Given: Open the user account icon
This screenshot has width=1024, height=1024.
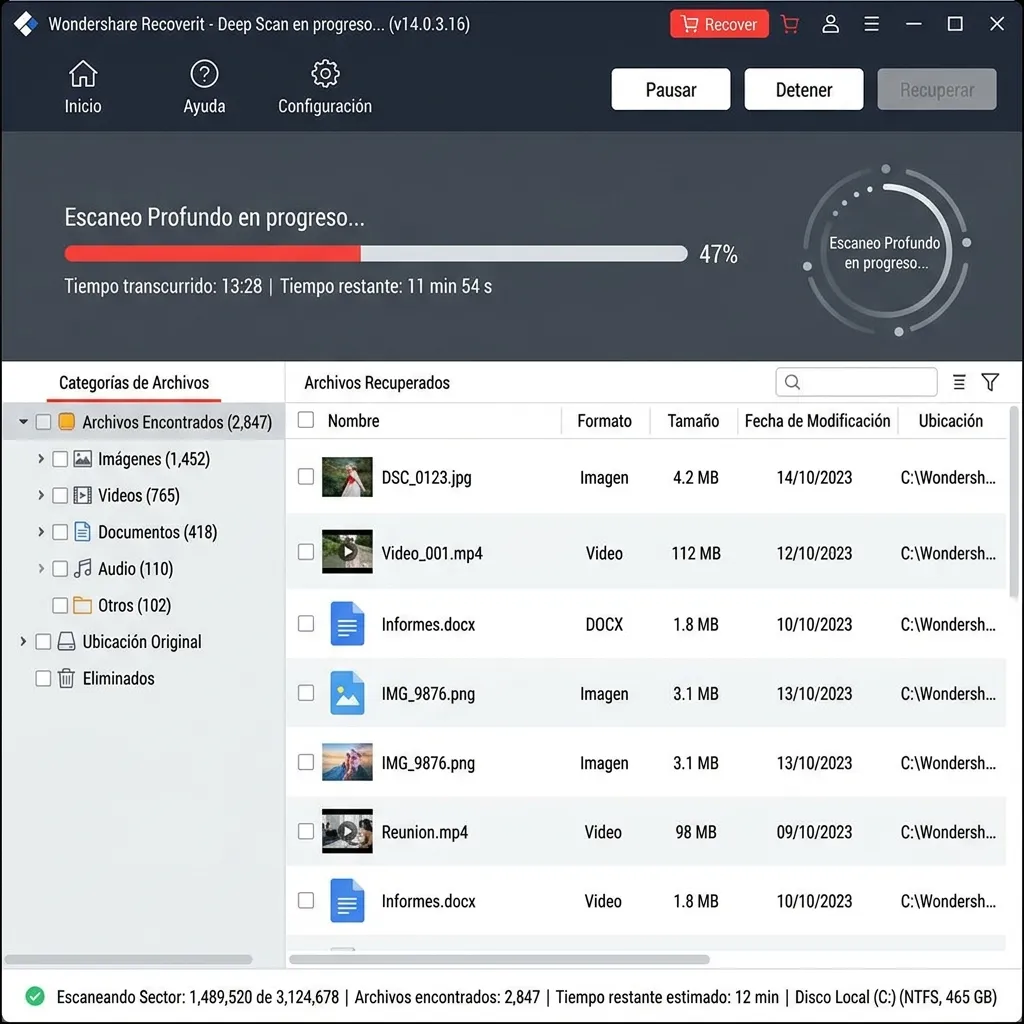Looking at the screenshot, I should (831, 24).
